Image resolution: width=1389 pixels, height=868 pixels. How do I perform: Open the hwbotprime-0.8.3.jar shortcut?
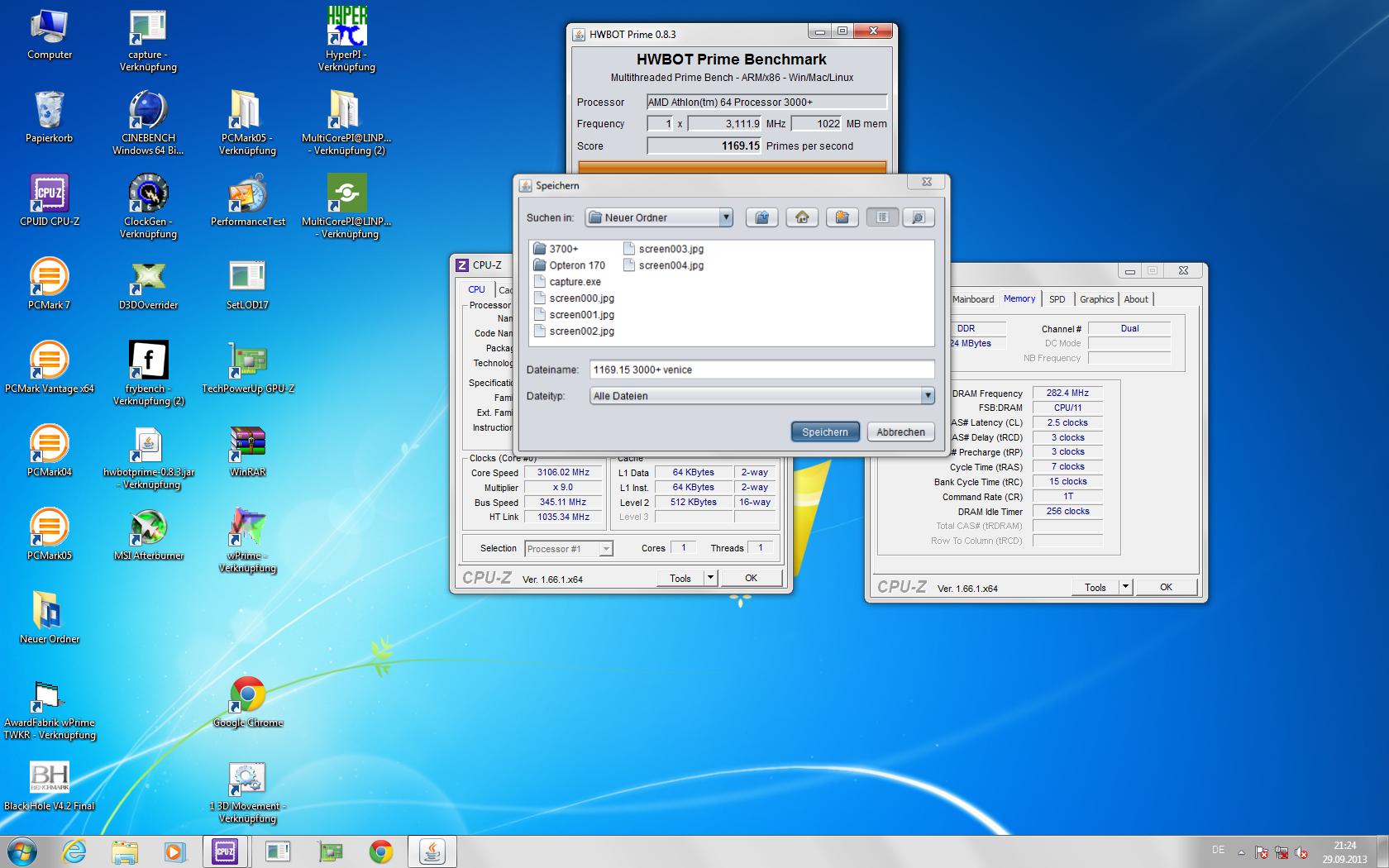[x=149, y=457]
